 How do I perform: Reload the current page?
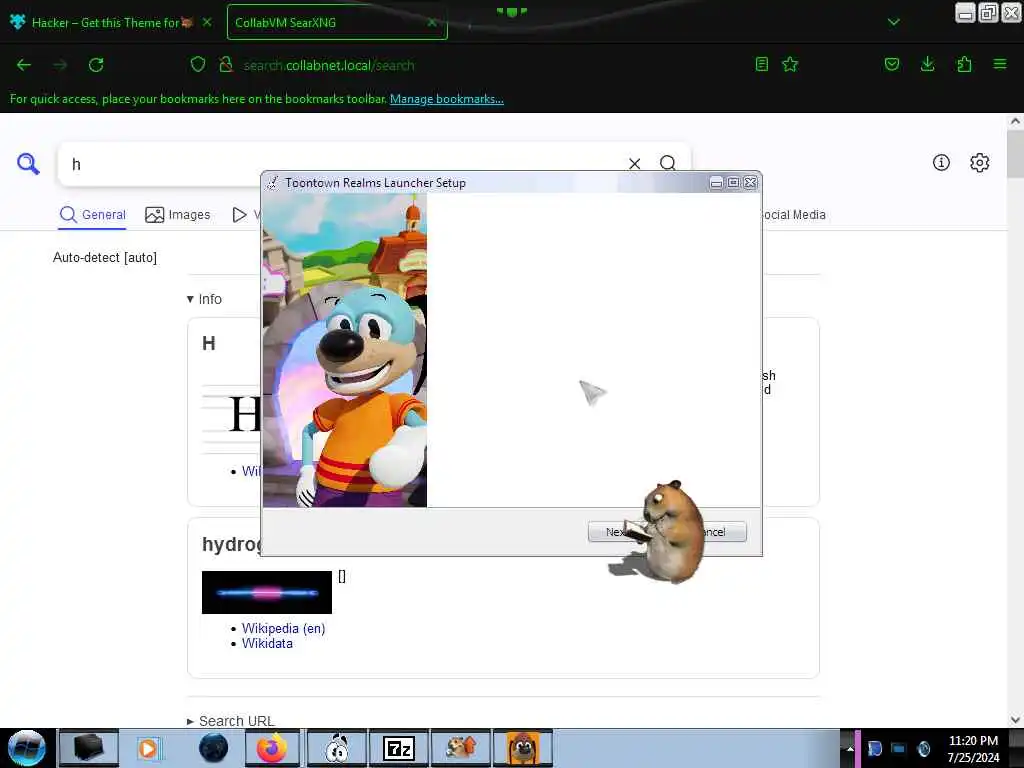(x=96, y=65)
